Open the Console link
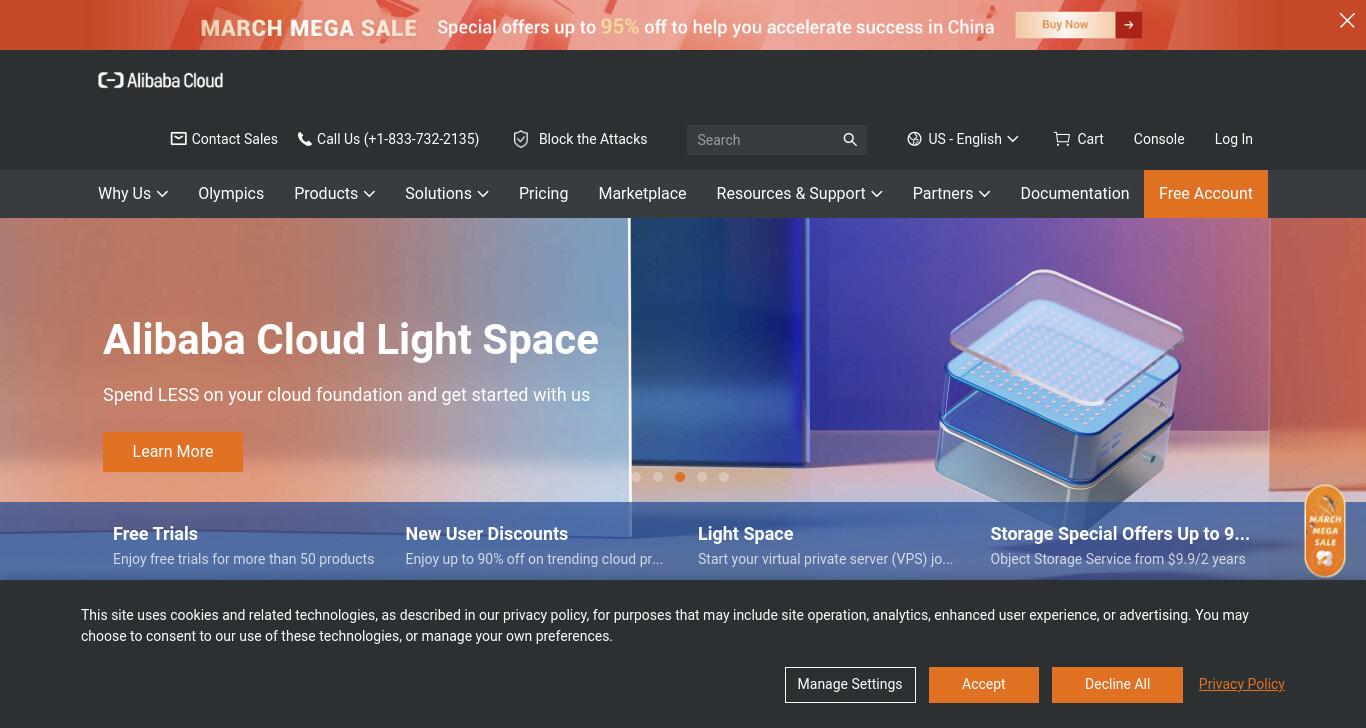 tap(1159, 139)
